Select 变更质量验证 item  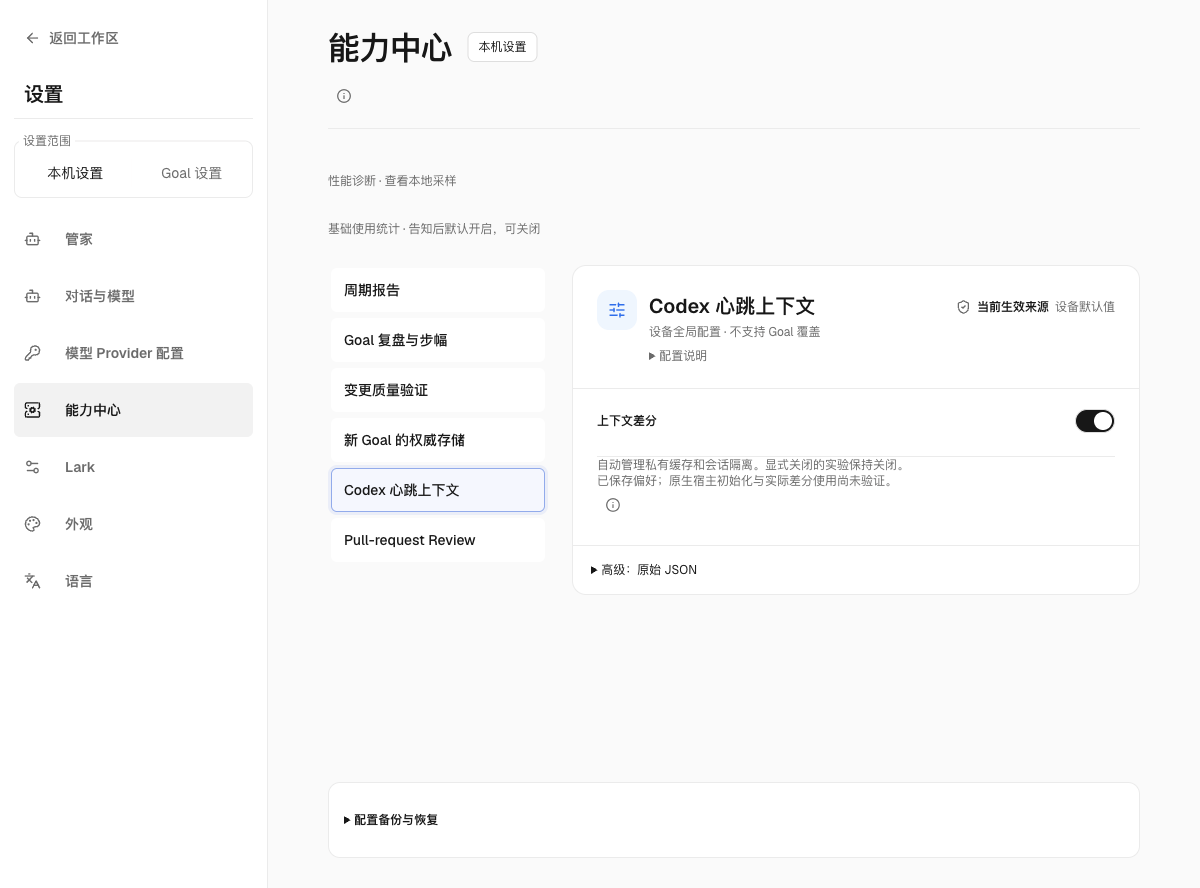438,390
